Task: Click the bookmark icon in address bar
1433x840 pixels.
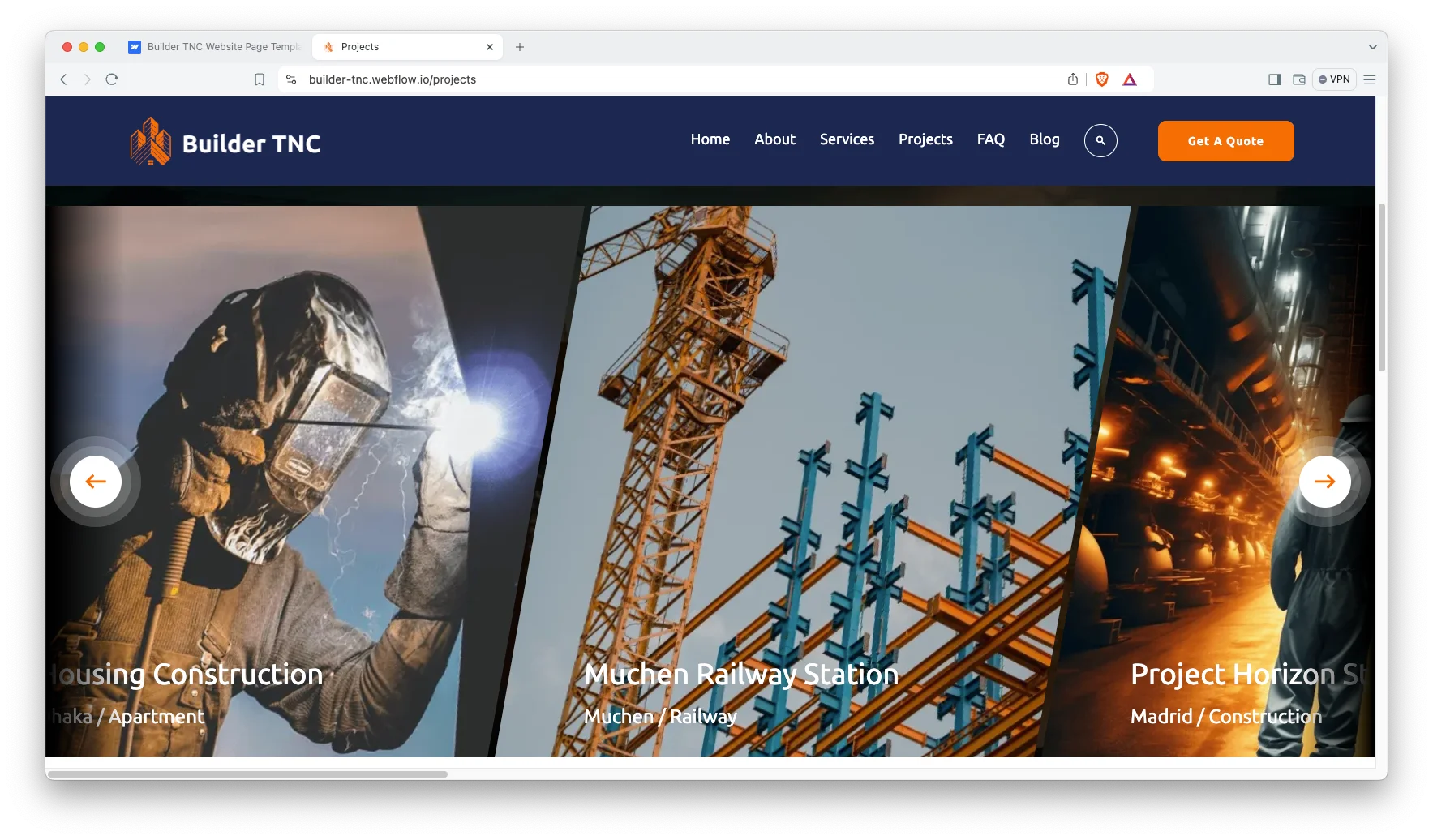Action: tap(260, 79)
